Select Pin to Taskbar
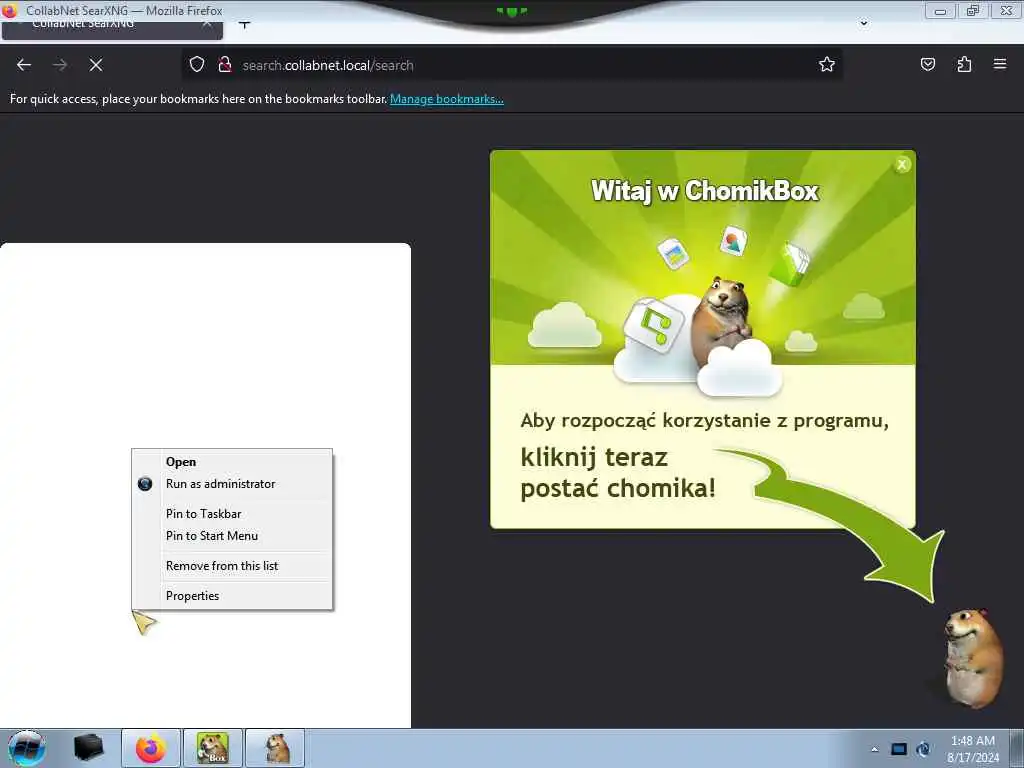 pyautogui.click(x=232, y=514)
